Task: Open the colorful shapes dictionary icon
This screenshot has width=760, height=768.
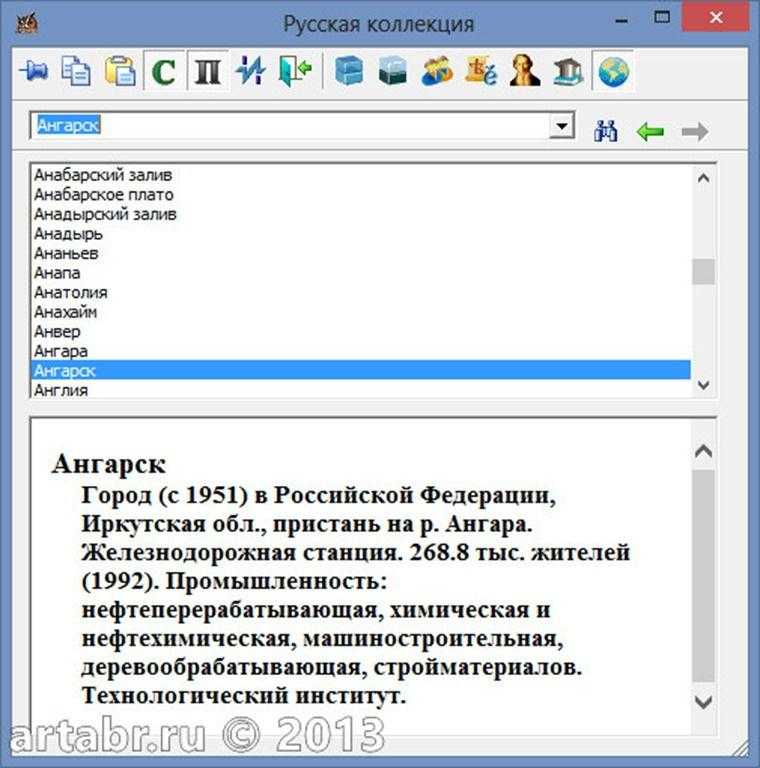Action: pyautogui.click(x=437, y=71)
